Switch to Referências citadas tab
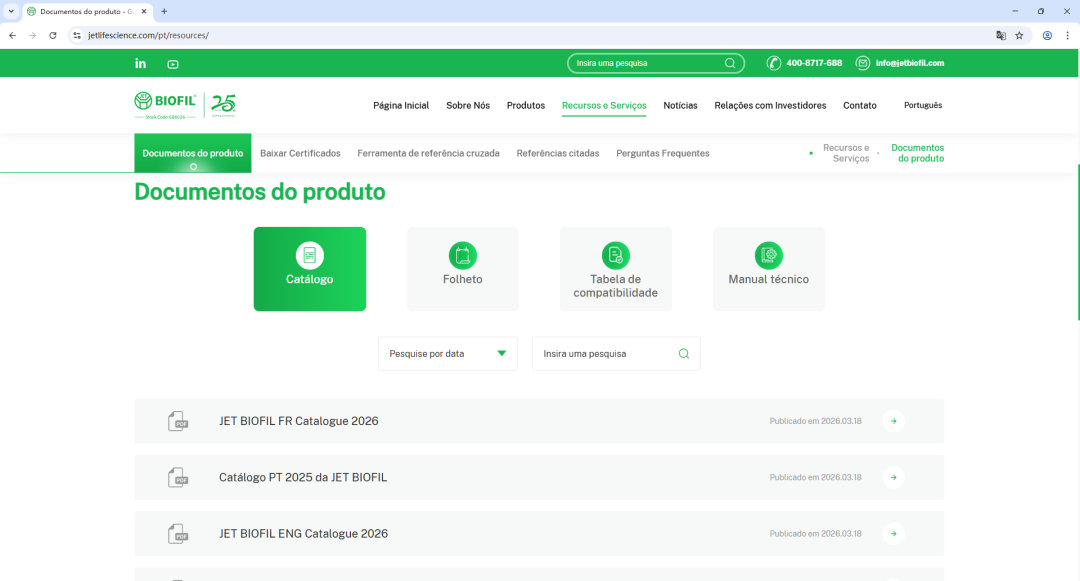This screenshot has width=1080, height=581. tap(558, 154)
